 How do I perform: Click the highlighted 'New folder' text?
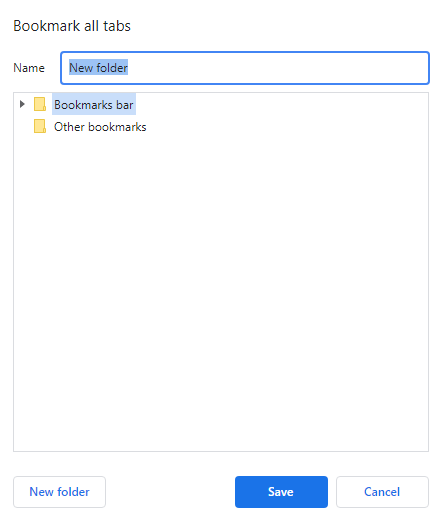click(98, 68)
